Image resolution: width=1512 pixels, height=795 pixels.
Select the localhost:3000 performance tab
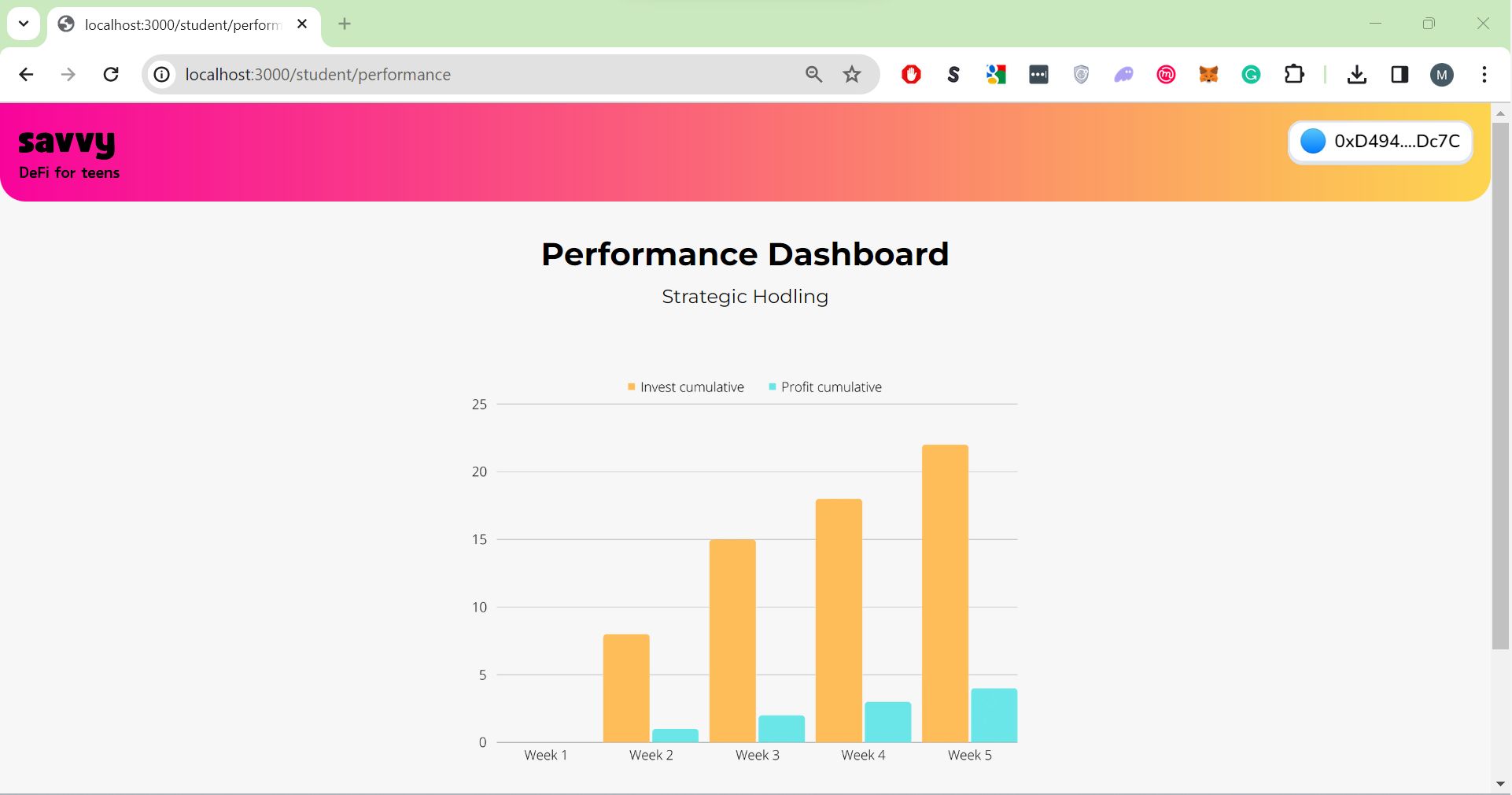tap(183, 24)
